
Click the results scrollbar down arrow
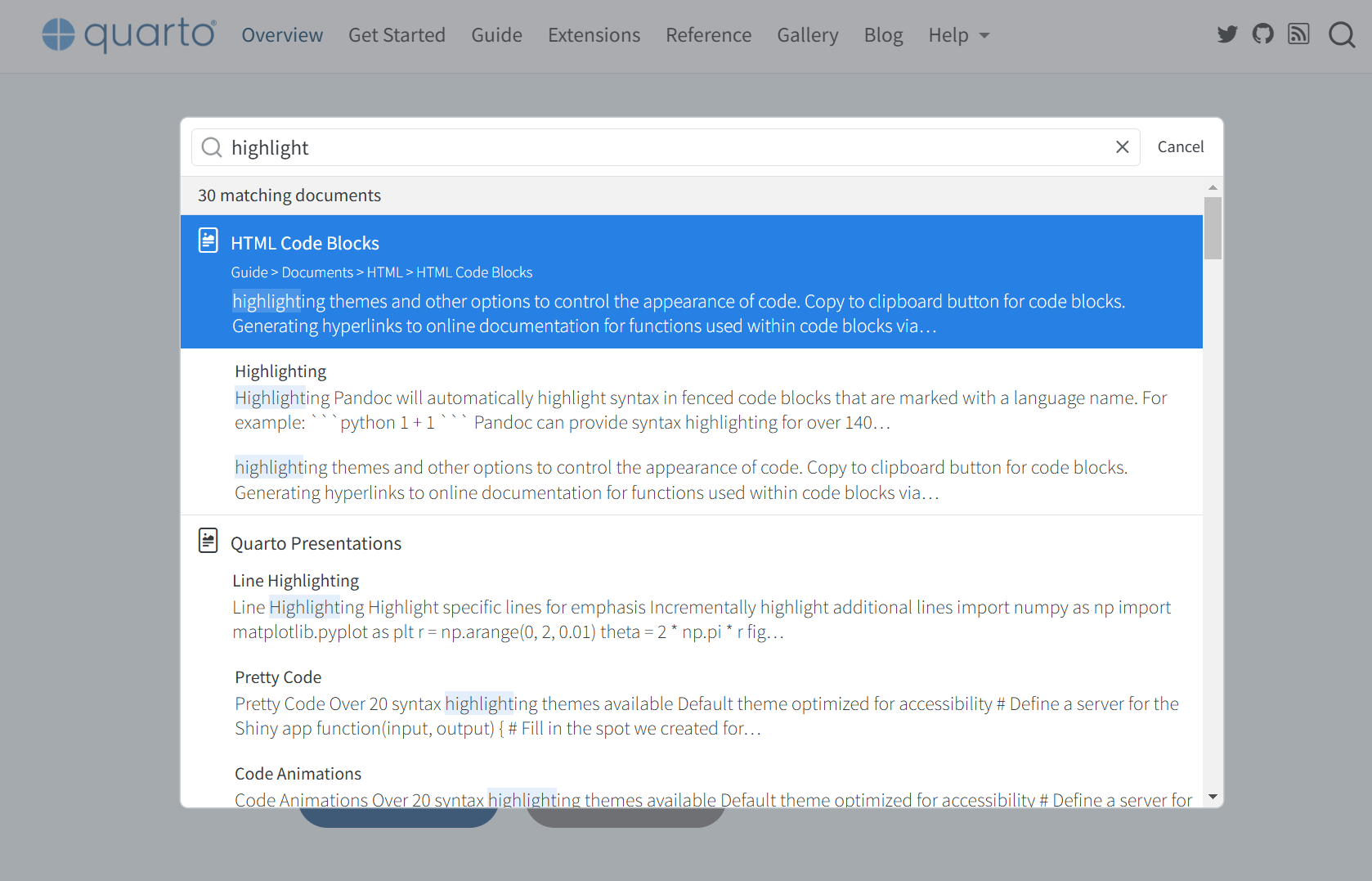coord(1213,797)
